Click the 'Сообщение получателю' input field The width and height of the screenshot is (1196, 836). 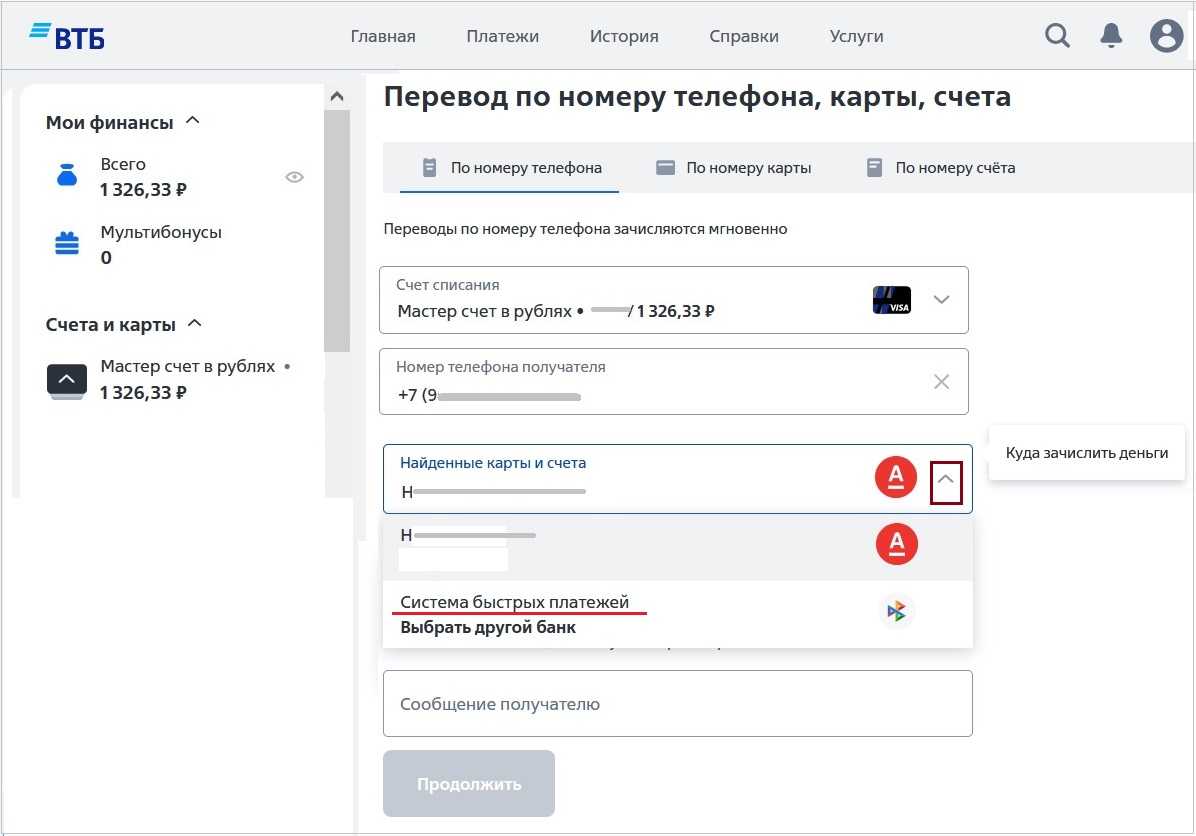coord(677,704)
